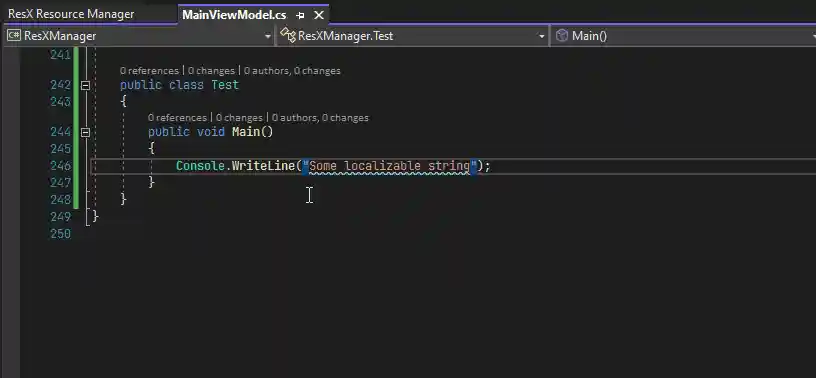Image resolution: width=816 pixels, height=378 pixels.
Task: Open the ResXManager.Test type dropdown
Action: 542,36
